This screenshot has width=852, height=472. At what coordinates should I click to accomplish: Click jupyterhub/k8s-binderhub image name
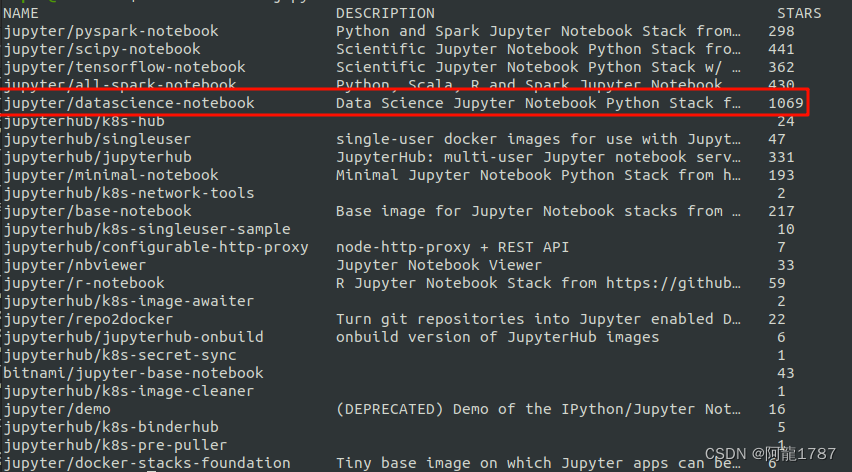pyautogui.click(x=111, y=427)
